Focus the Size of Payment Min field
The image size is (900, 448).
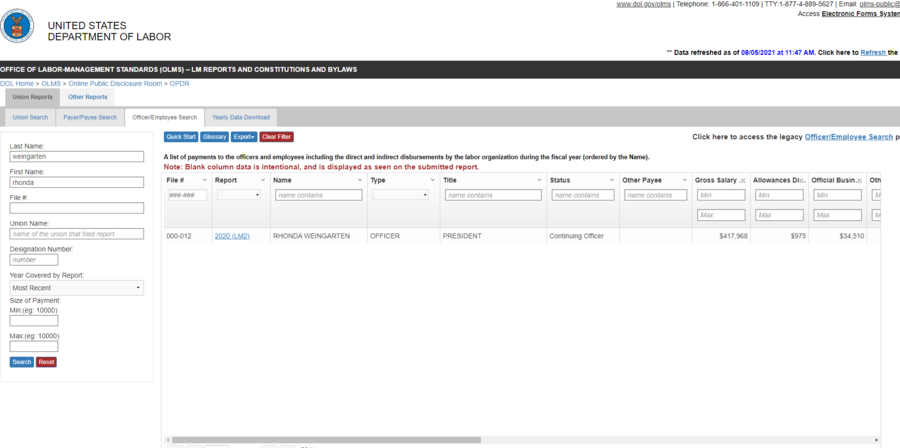[34, 321]
